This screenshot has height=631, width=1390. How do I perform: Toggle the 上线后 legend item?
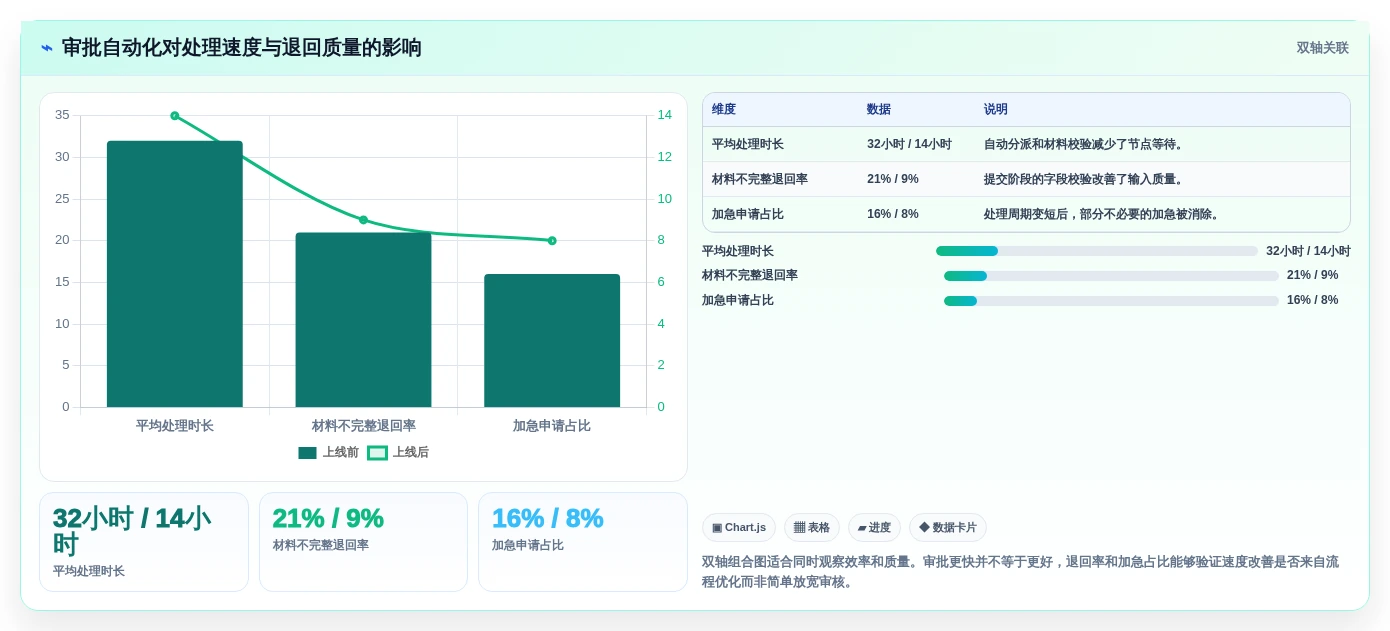(x=398, y=452)
